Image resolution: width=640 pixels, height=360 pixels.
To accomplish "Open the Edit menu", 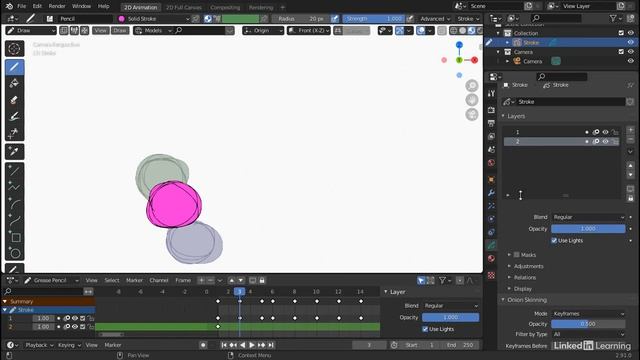I will tap(37, 7).
